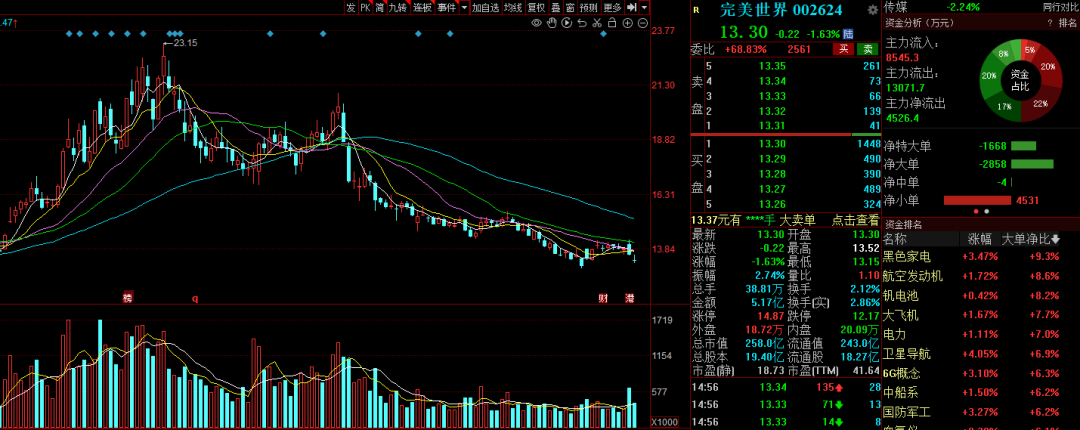Viewport: 1080px width, 430px height.
Task: Open the 同行对比 peer comparison link
Action: tap(1060, 7)
